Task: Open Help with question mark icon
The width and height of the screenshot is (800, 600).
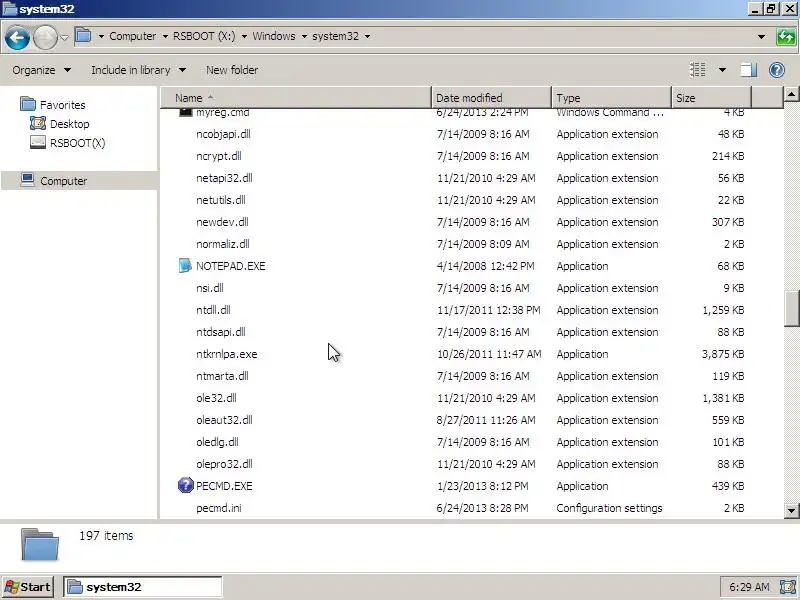Action: tap(777, 69)
